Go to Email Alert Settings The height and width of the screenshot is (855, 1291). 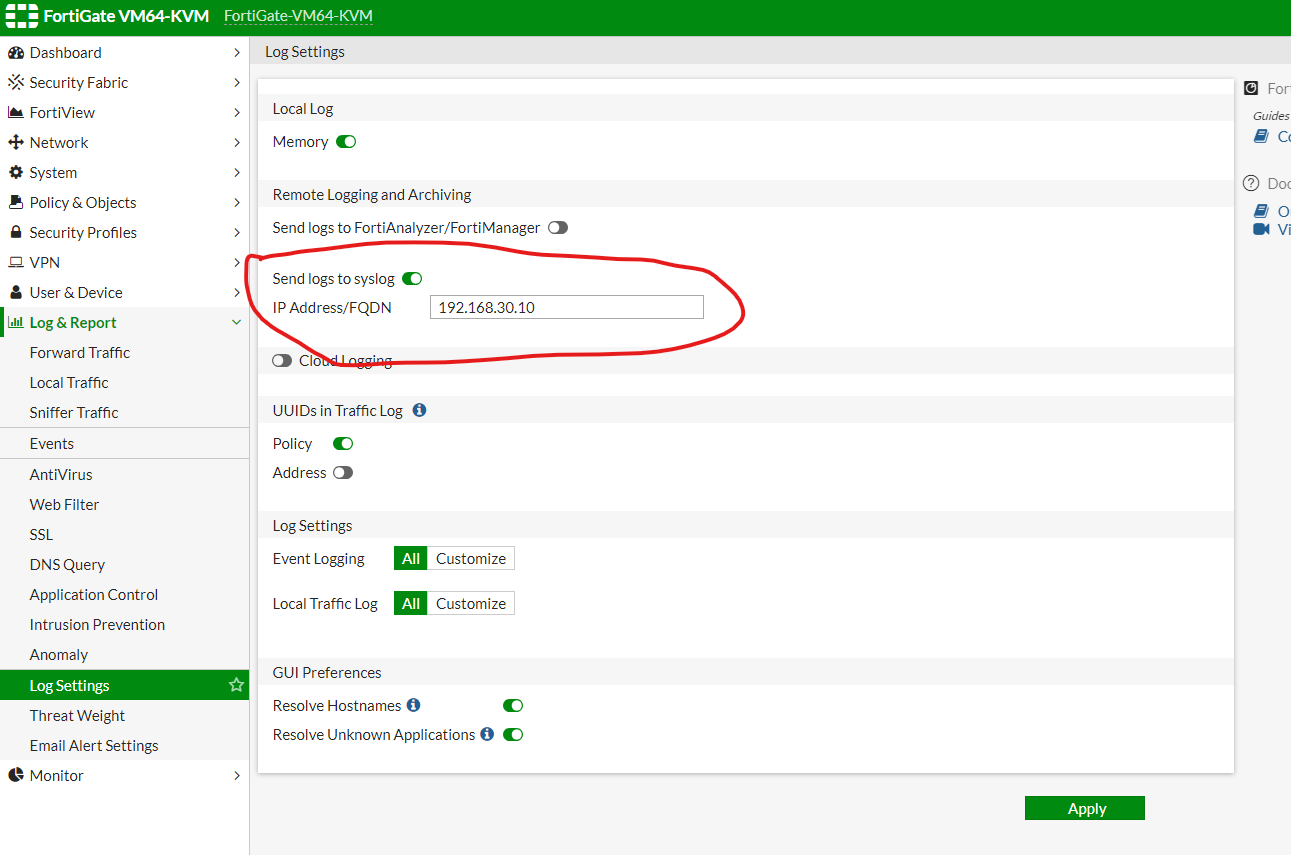(93, 745)
